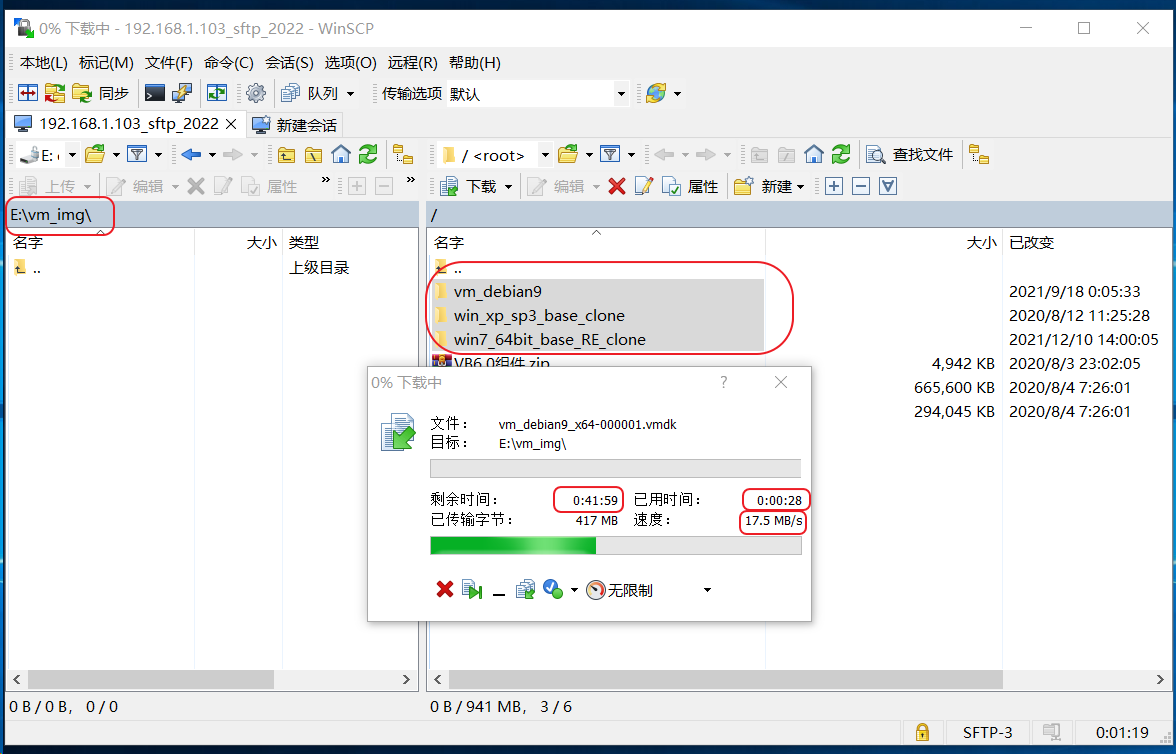Click the lock icon in status bar

point(922,733)
